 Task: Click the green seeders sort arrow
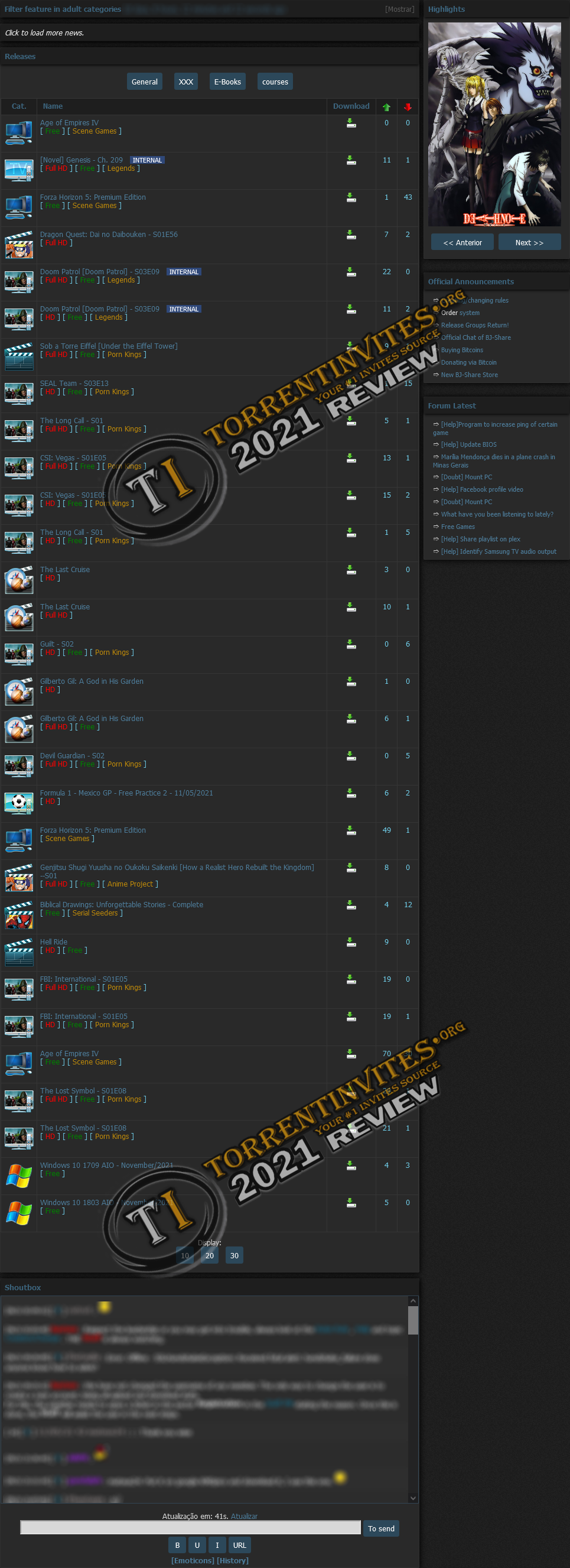tap(386, 106)
